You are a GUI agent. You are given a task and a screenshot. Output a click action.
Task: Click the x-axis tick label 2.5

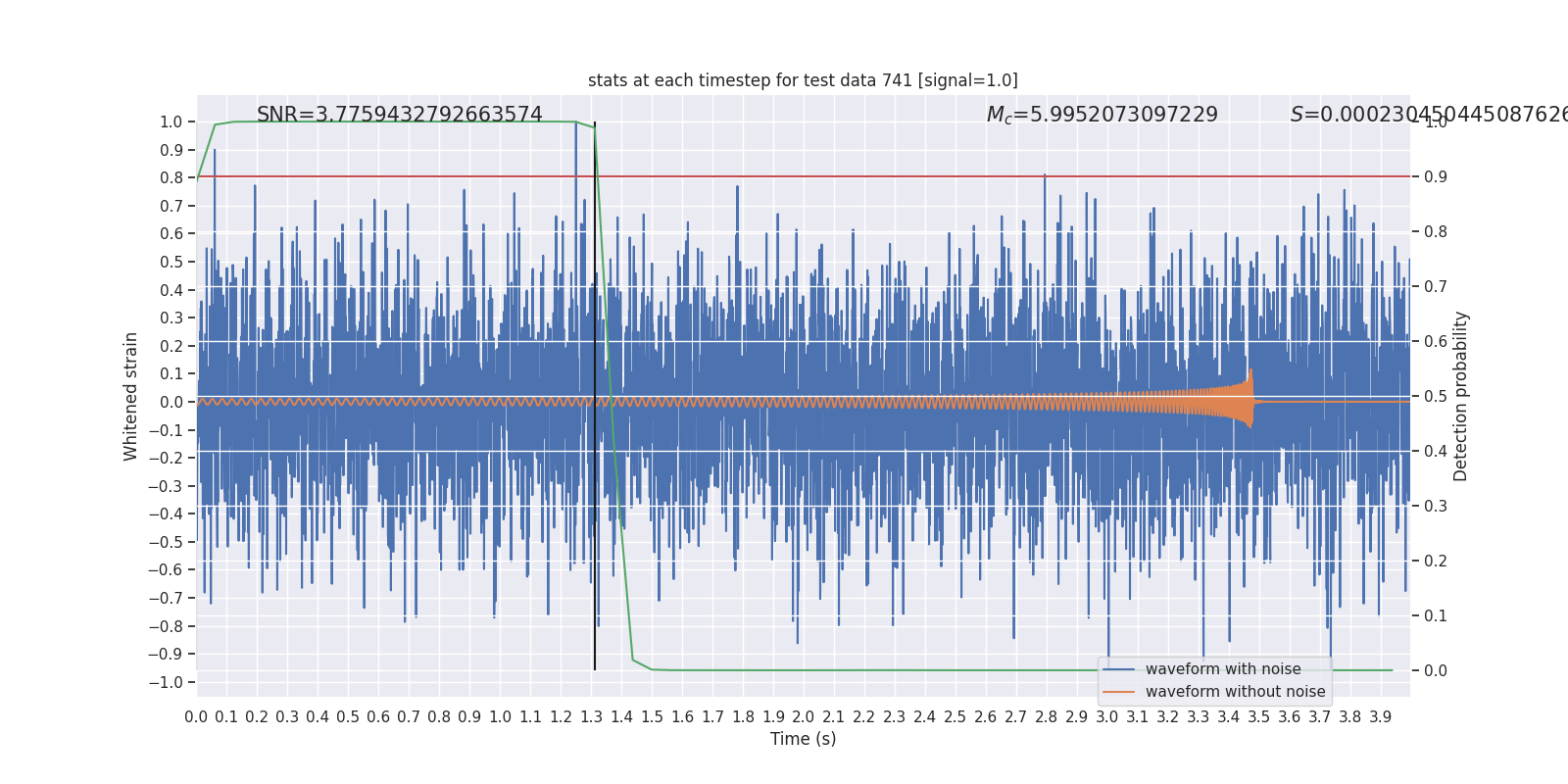[955, 717]
